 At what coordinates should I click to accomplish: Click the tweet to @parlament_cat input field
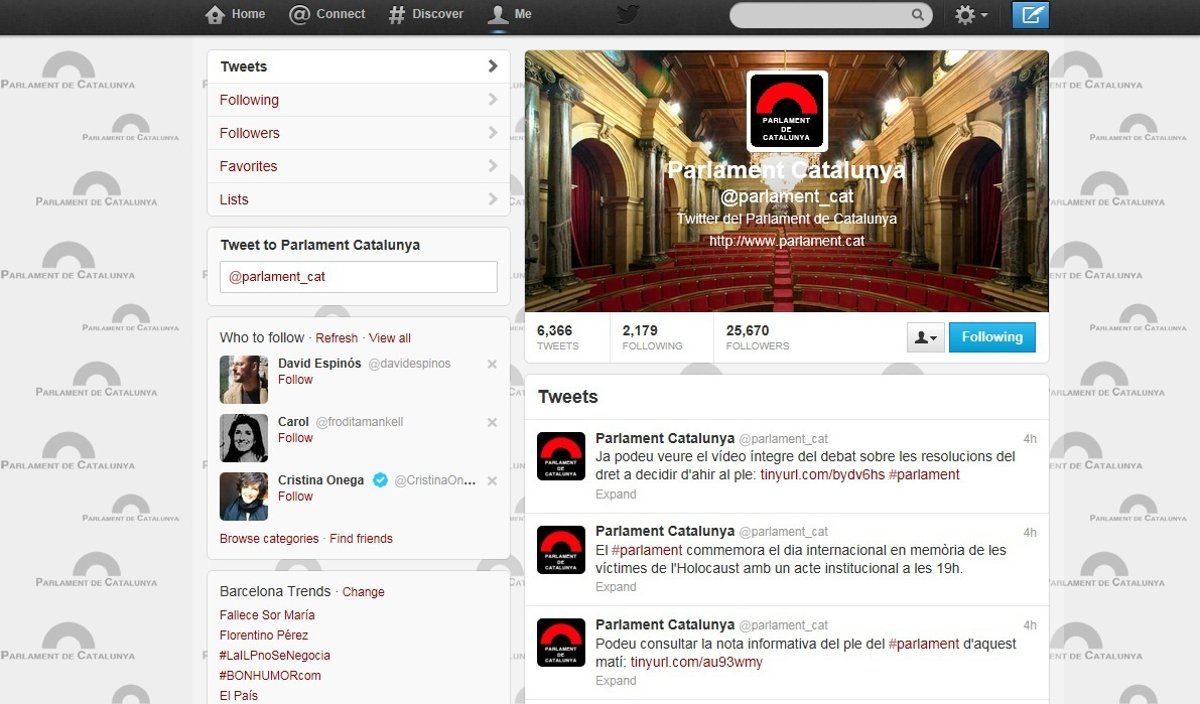(358, 277)
